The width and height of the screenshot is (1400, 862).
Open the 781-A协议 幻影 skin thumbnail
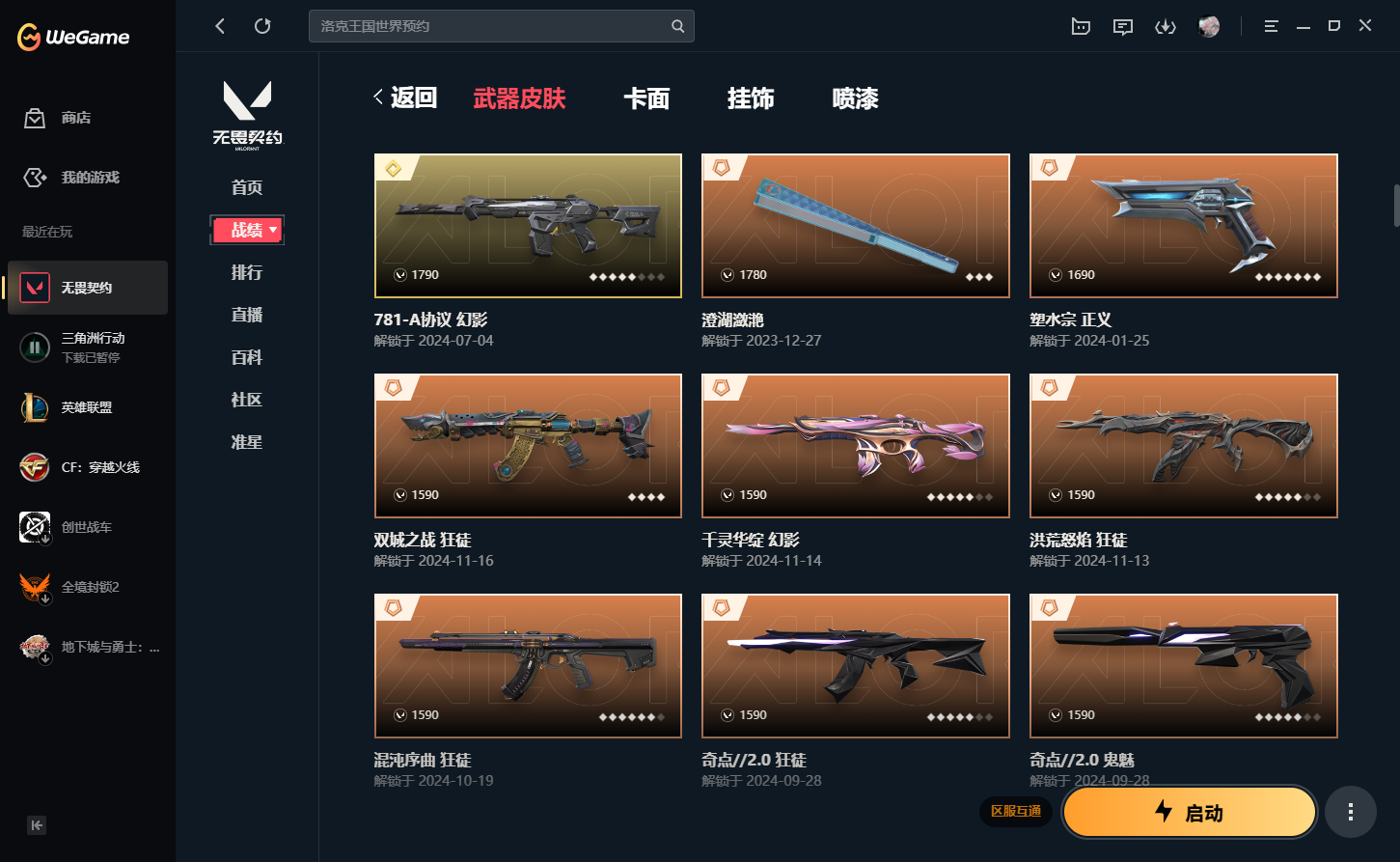[528, 226]
